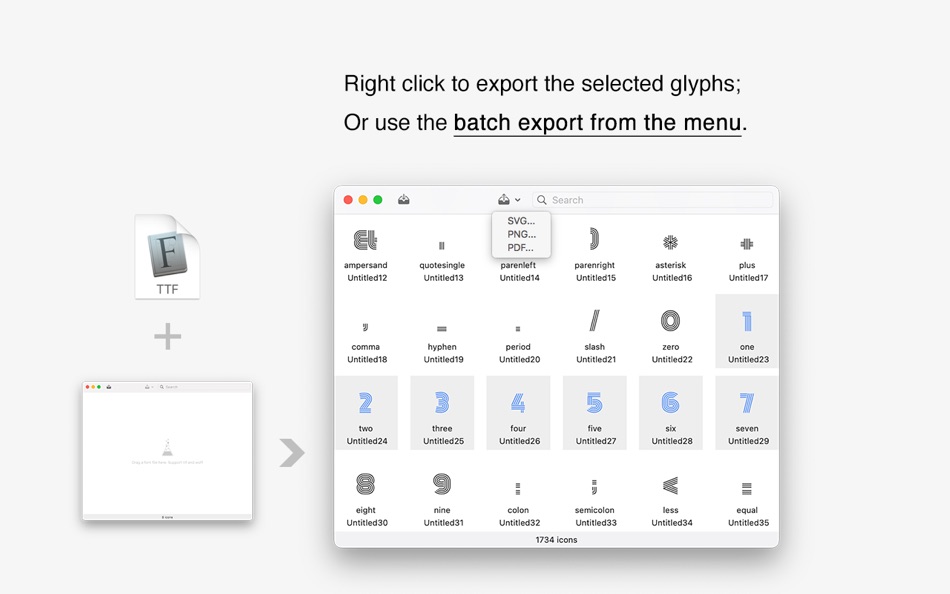950x594 pixels.
Task: Click the 1734 icons status text
Action: [556, 539]
